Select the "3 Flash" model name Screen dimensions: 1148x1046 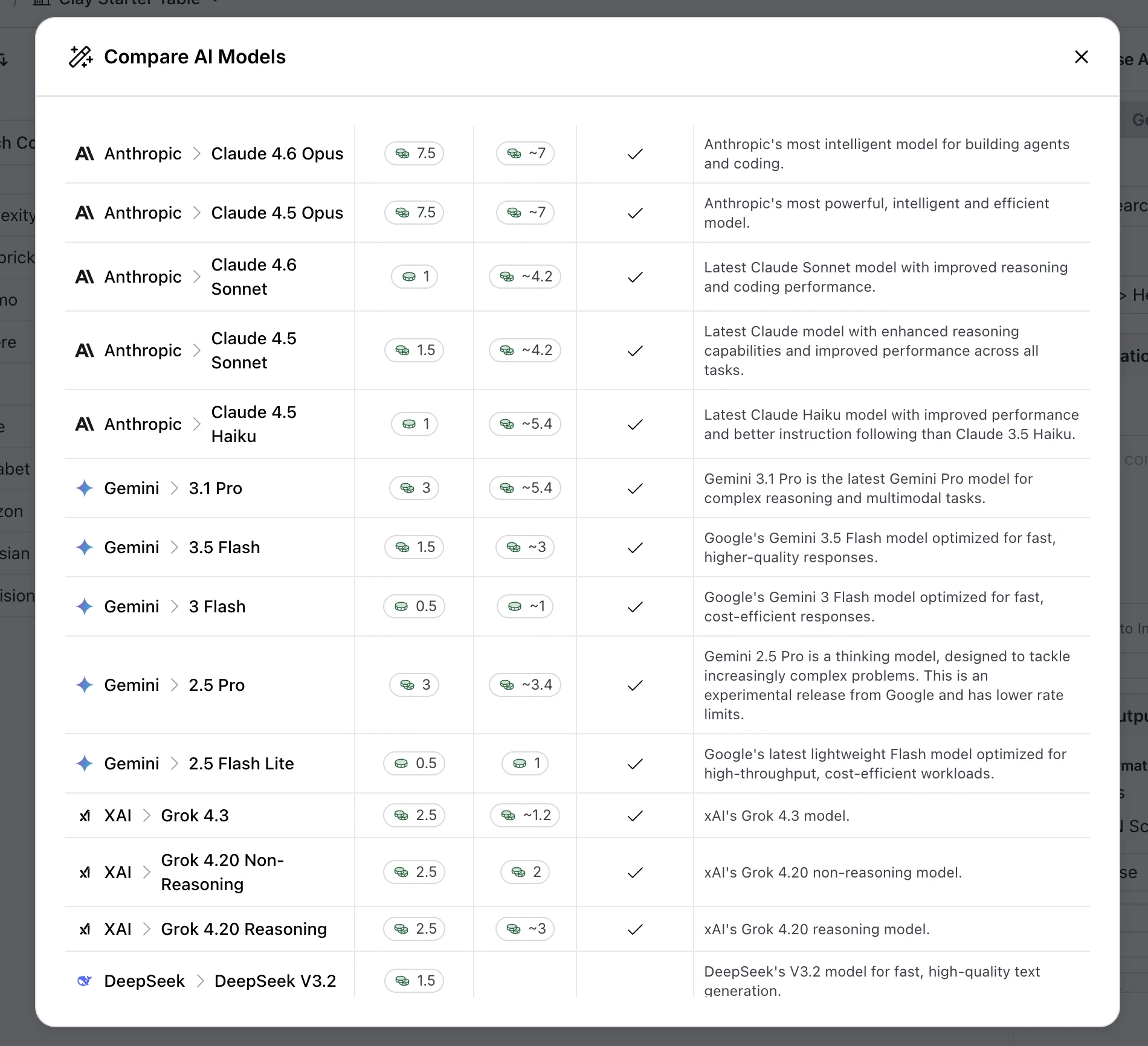pyautogui.click(x=218, y=606)
